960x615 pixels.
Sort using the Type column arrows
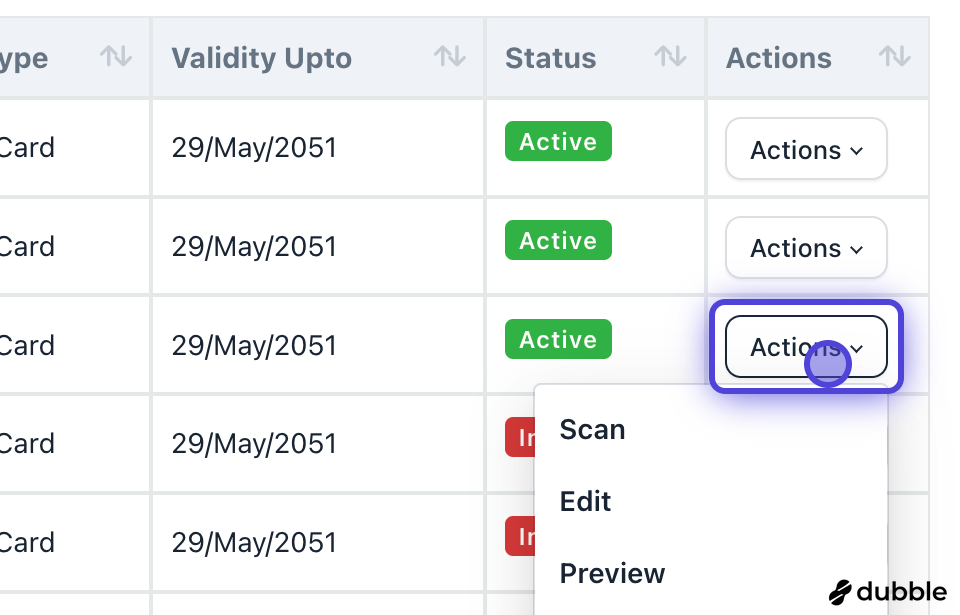(x=116, y=57)
